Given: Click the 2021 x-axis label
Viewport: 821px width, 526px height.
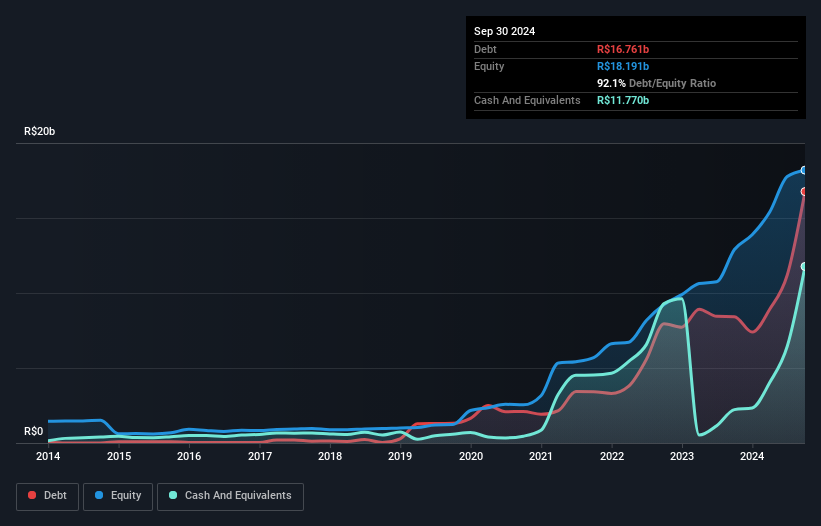Looking at the screenshot, I should [541, 456].
